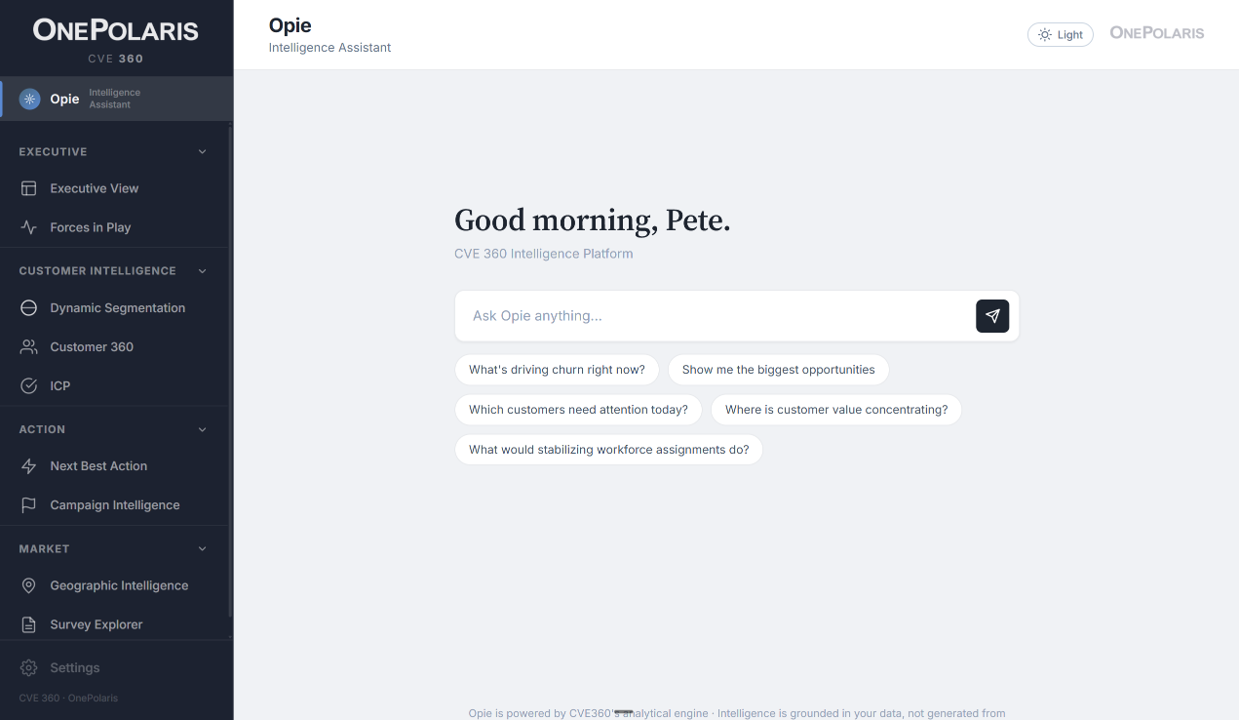
Task: Ask what's driving churn right now
Action: (556, 369)
